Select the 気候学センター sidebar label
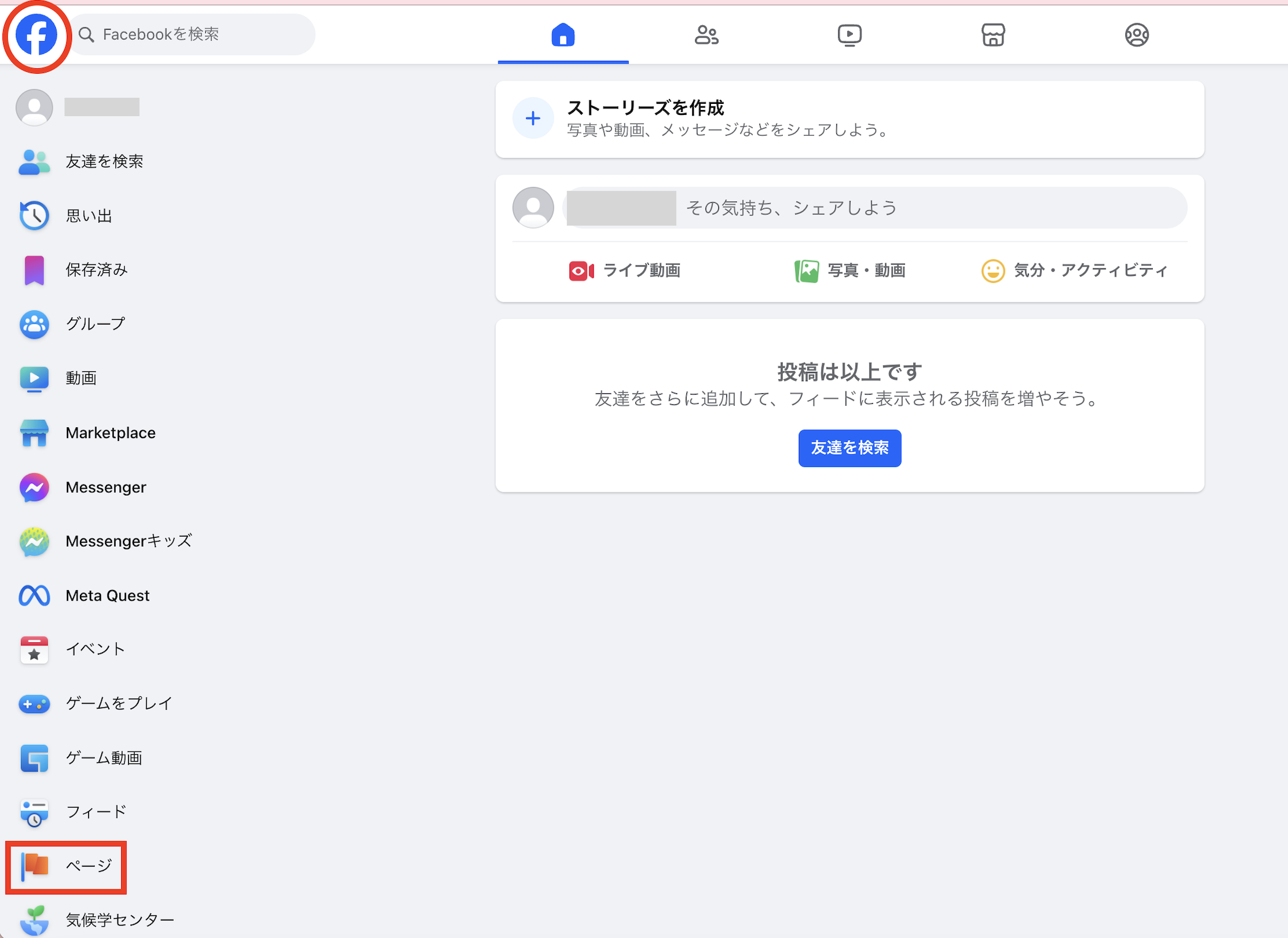The height and width of the screenshot is (938, 1288). (x=120, y=920)
